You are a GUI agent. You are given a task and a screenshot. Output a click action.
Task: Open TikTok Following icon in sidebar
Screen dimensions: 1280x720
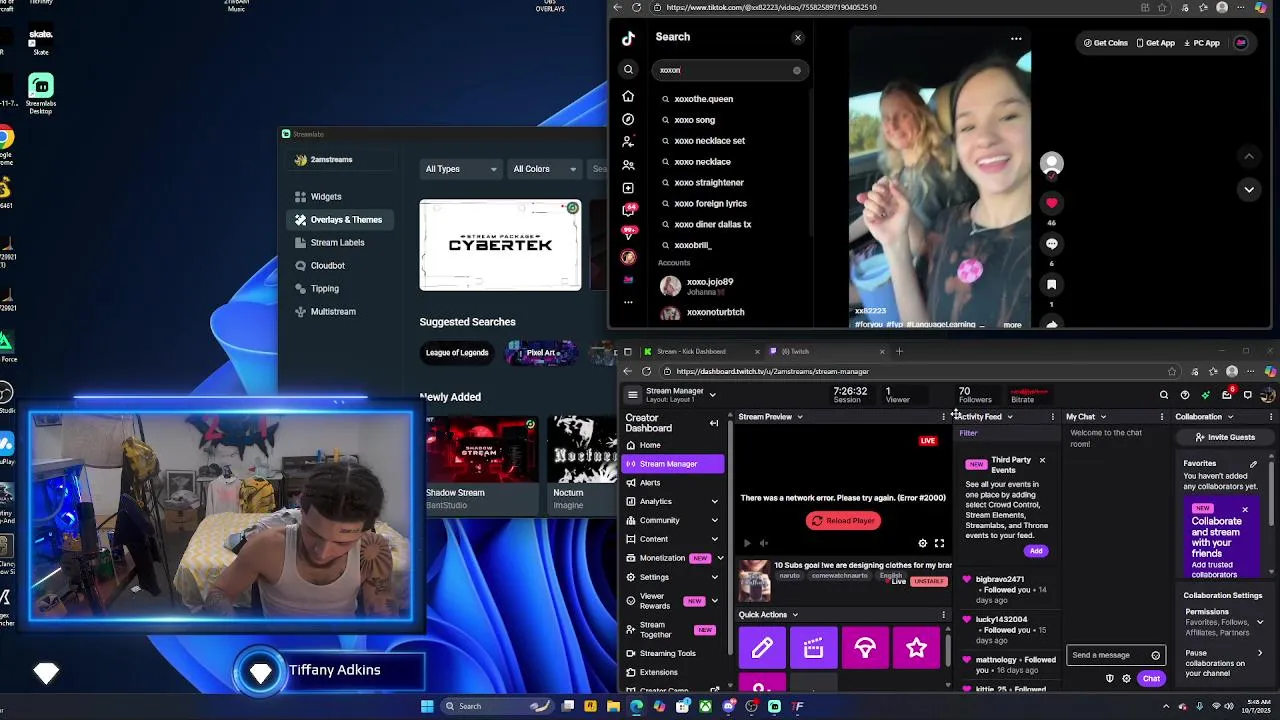coord(628,142)
